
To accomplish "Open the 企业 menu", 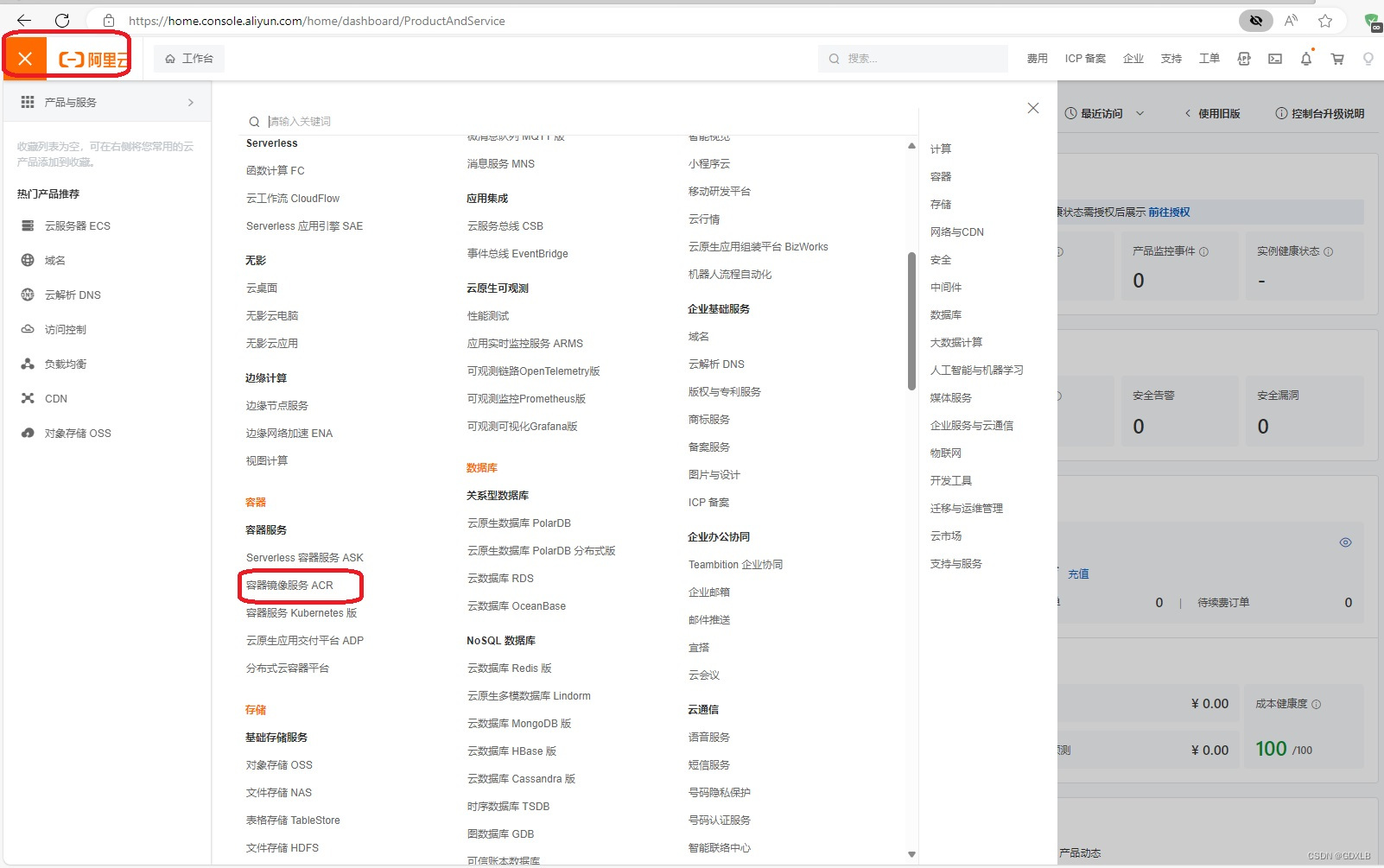I will pos(1133,59).
